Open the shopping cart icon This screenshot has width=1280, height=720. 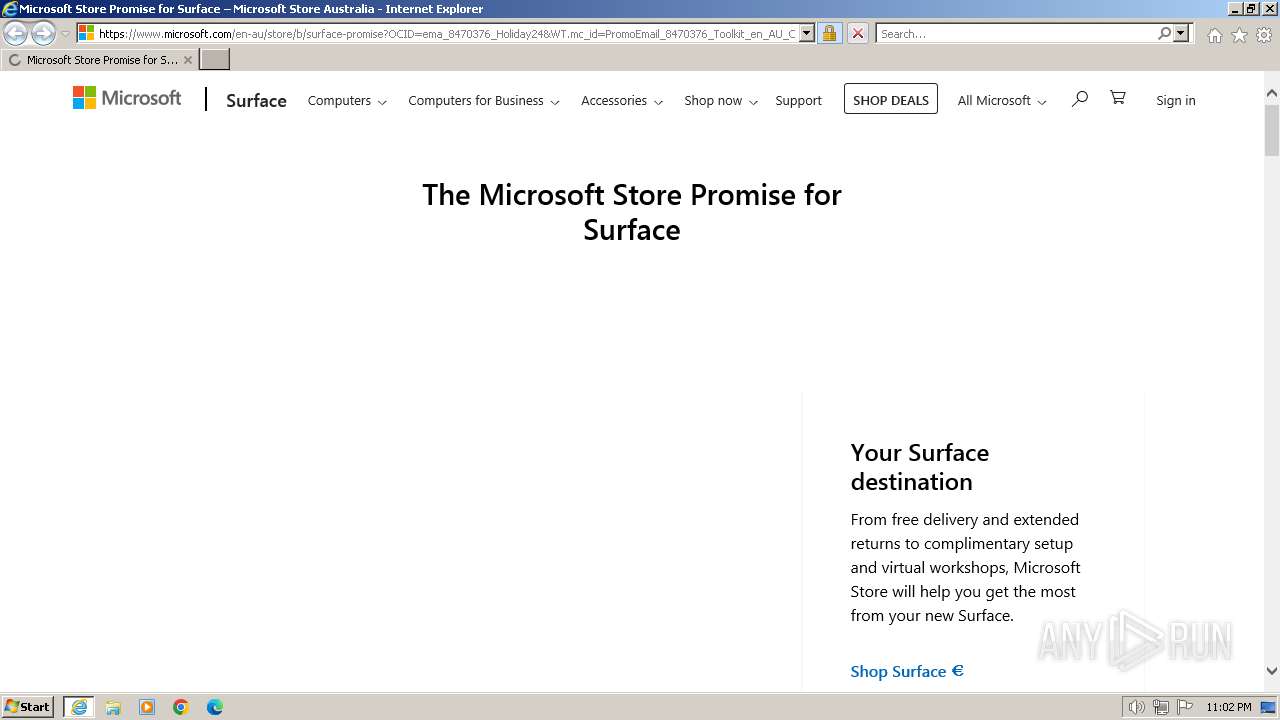pyautogui.click(x=1118, y=98)
